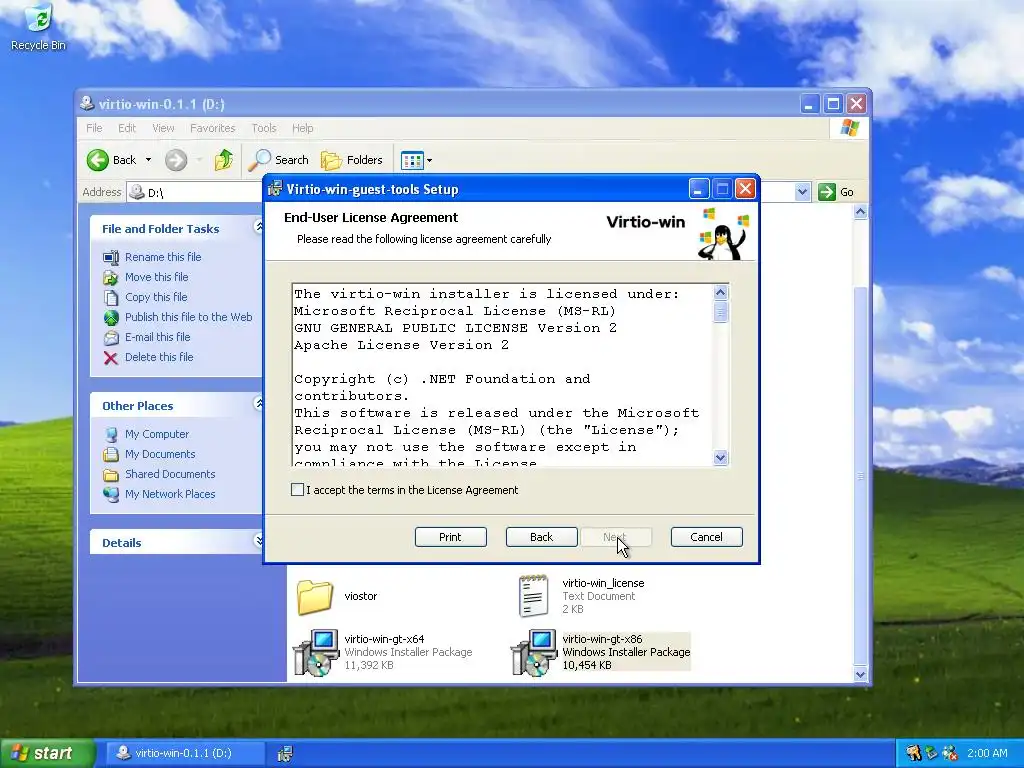Viewport: 1024px width, 768px height.
Task: Click Publish this file to the Web
Action: (188, 317)
